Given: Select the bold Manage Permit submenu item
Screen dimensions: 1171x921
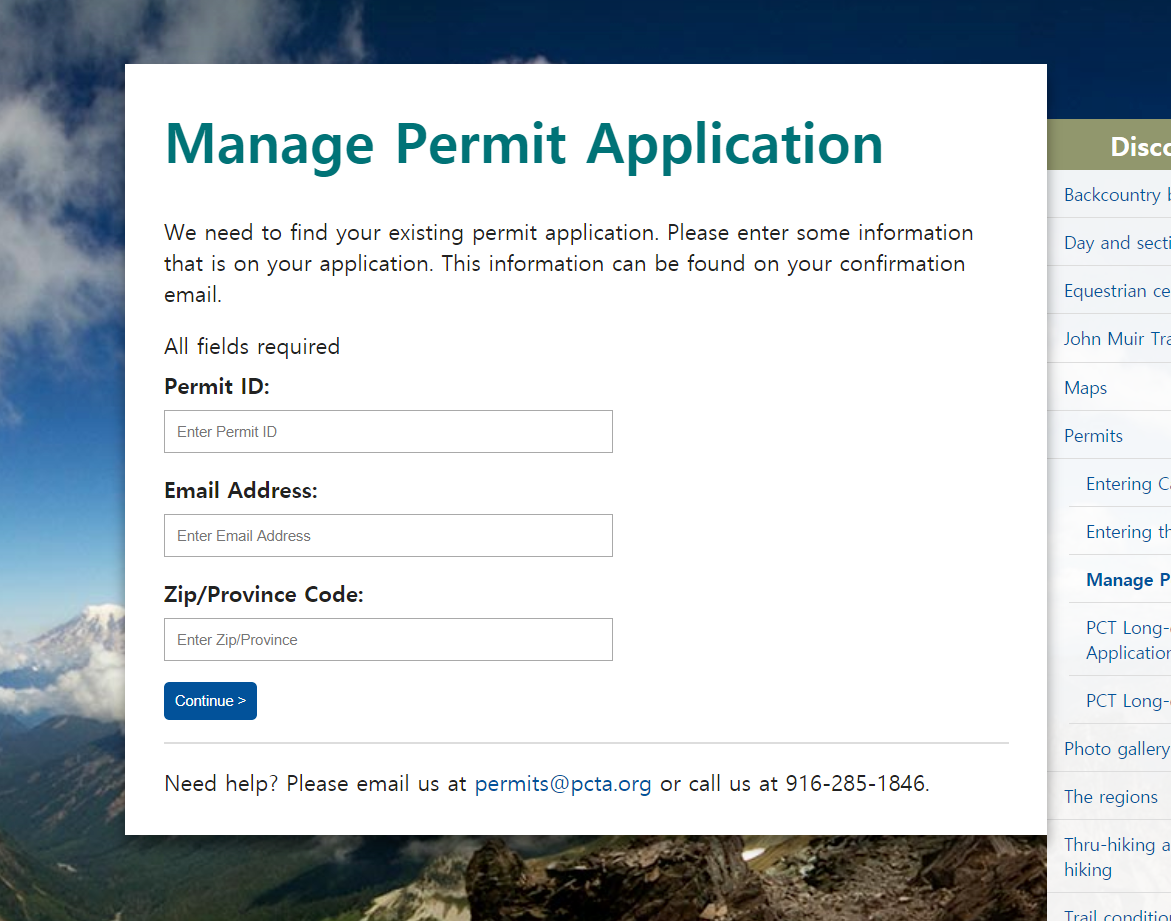Looking at the screenshot, I should click(1128, 580).
